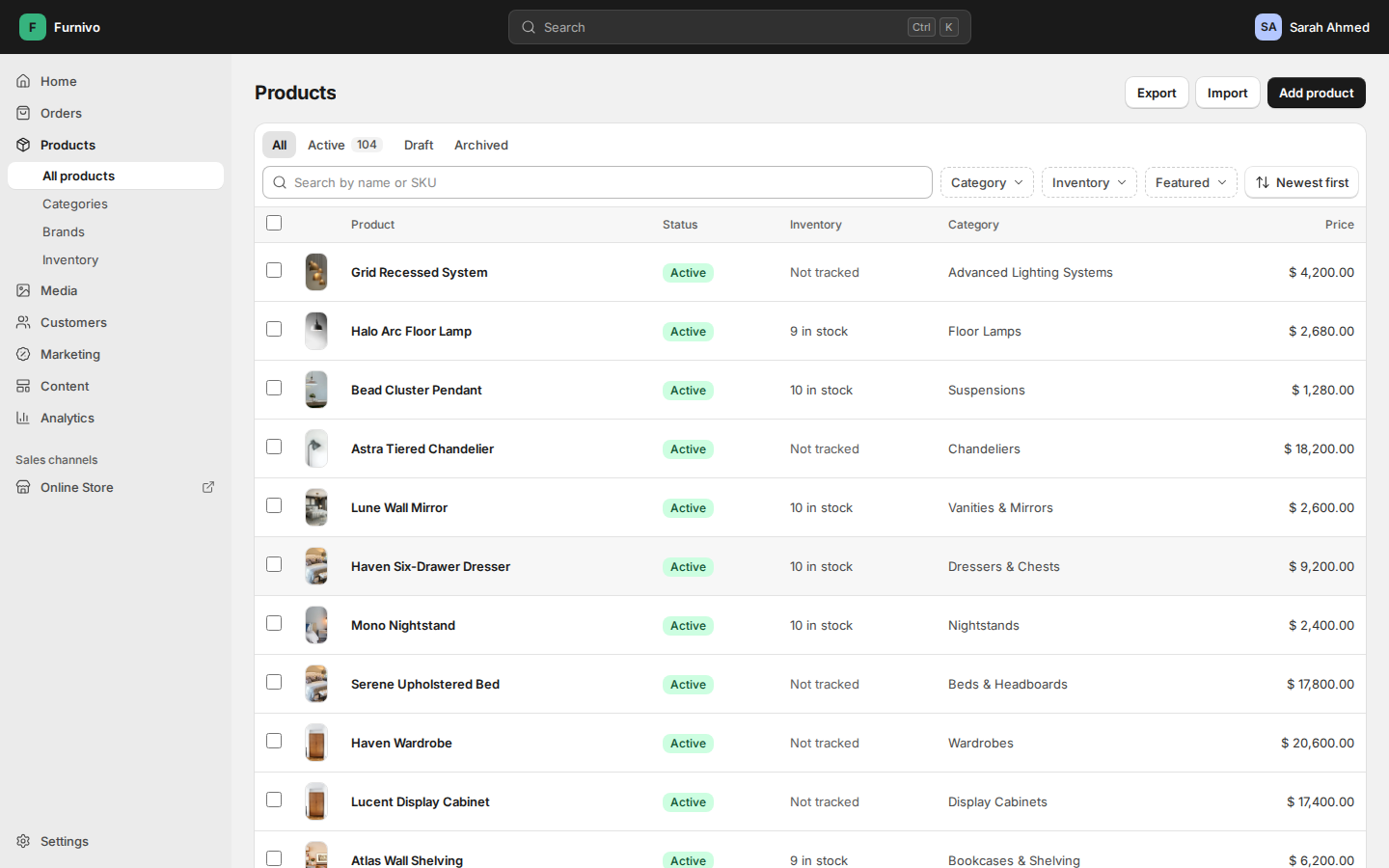This screenshot has height=868, width=1389.
Task: Open Orders via its sidebar icon
Action: 23,113
